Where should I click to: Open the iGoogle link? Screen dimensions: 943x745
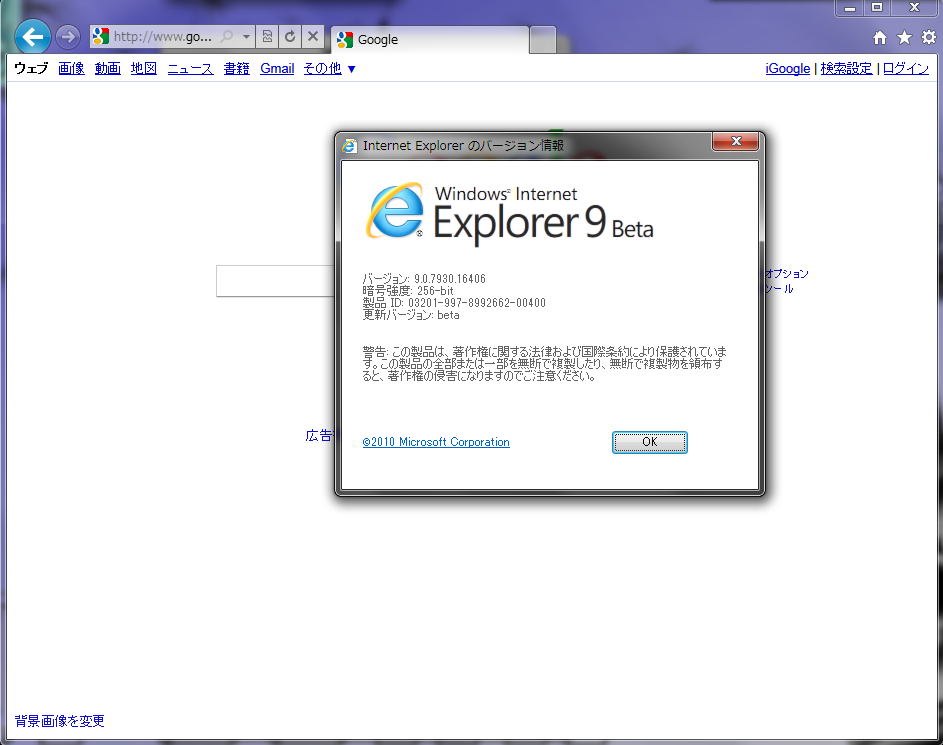[x=788, y=69]
